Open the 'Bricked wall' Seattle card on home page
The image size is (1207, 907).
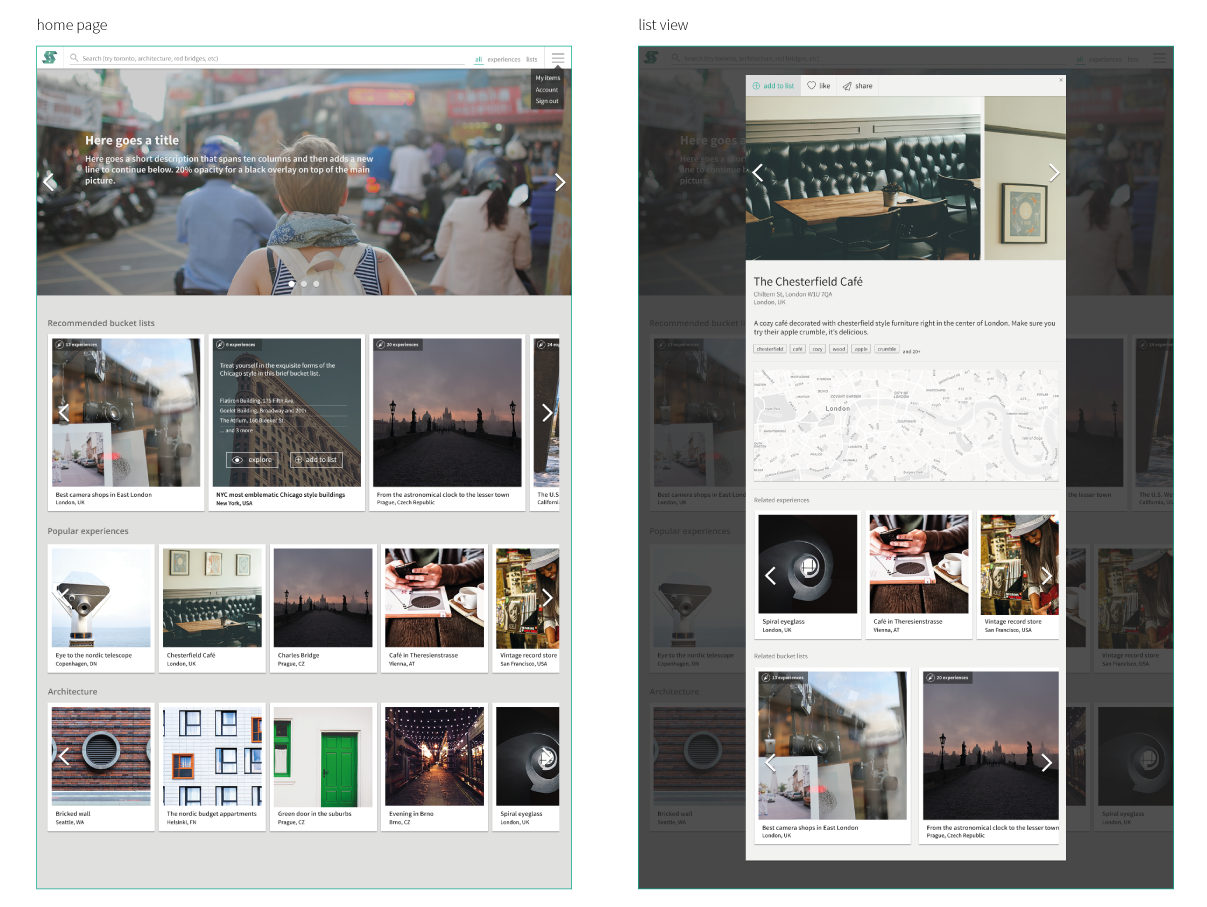pos(101,767)
